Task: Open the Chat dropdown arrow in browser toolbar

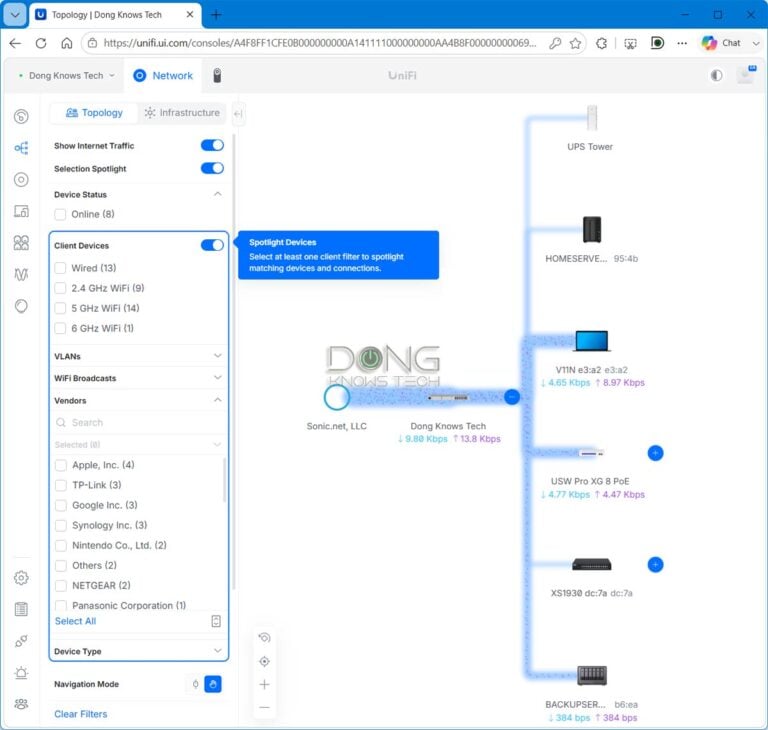Action: 756,43
